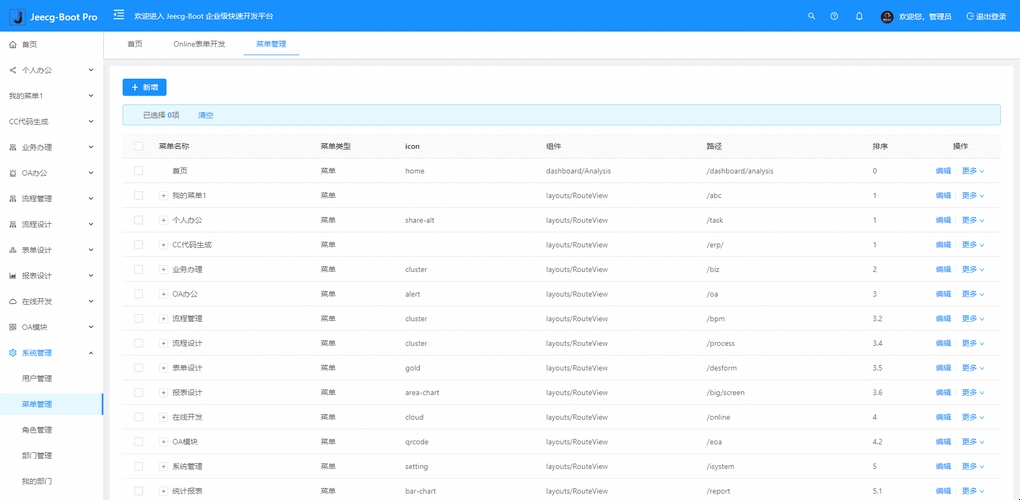
Task: Expand the 在线开发 table row
Action: (163, 417)
